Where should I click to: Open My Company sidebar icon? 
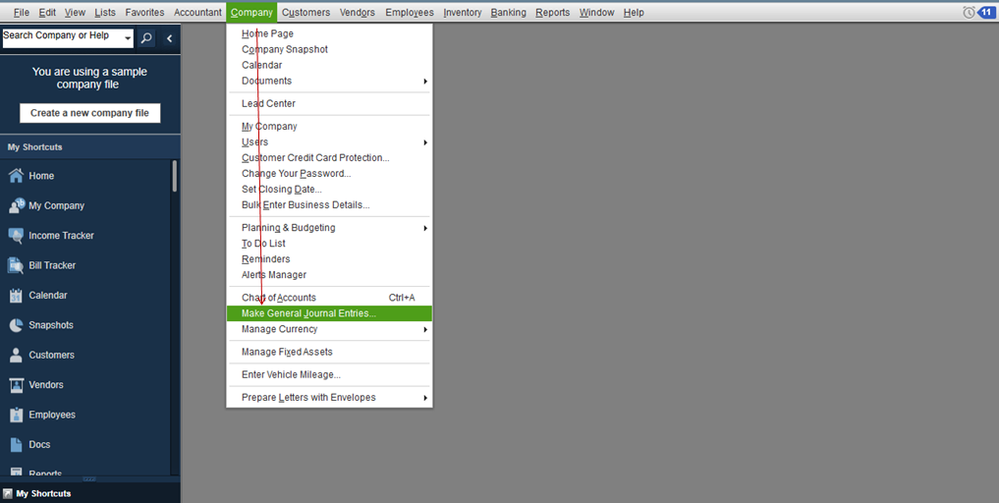[16, 206]
